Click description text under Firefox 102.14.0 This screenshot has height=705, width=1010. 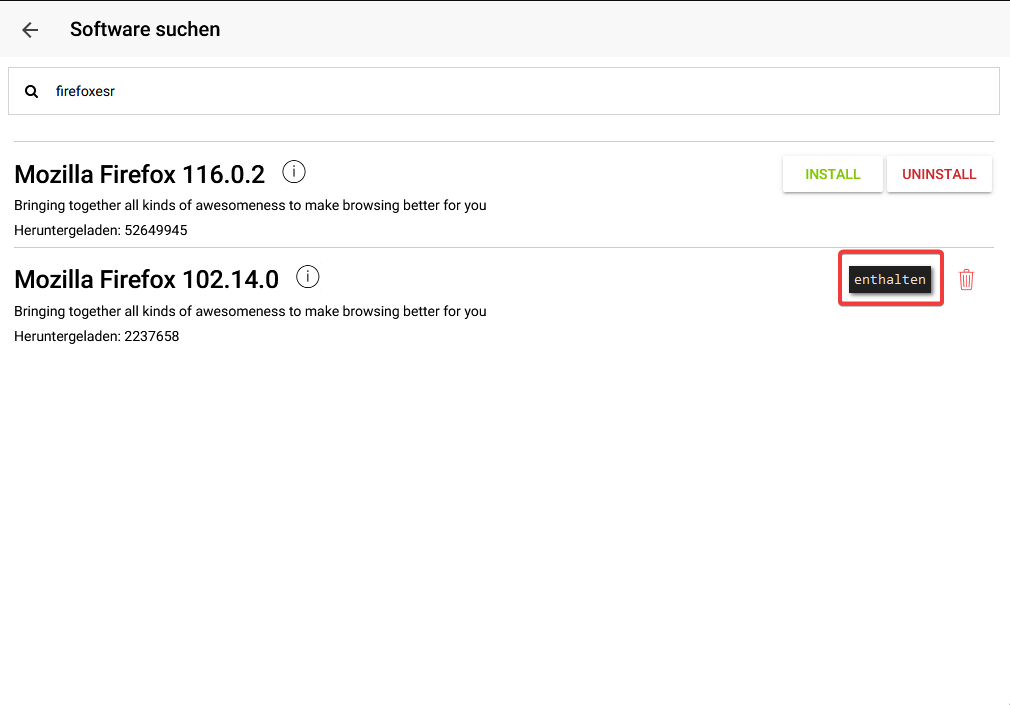click(250, 311)
